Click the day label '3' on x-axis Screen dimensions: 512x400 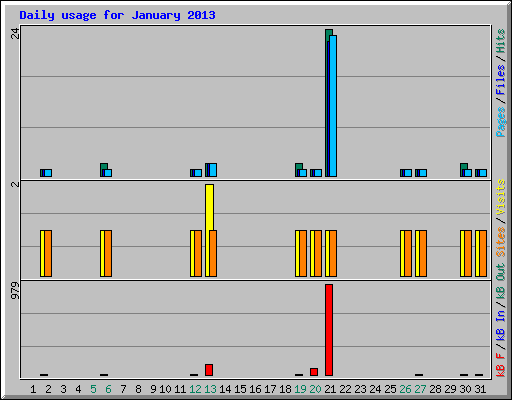[63, 389]
